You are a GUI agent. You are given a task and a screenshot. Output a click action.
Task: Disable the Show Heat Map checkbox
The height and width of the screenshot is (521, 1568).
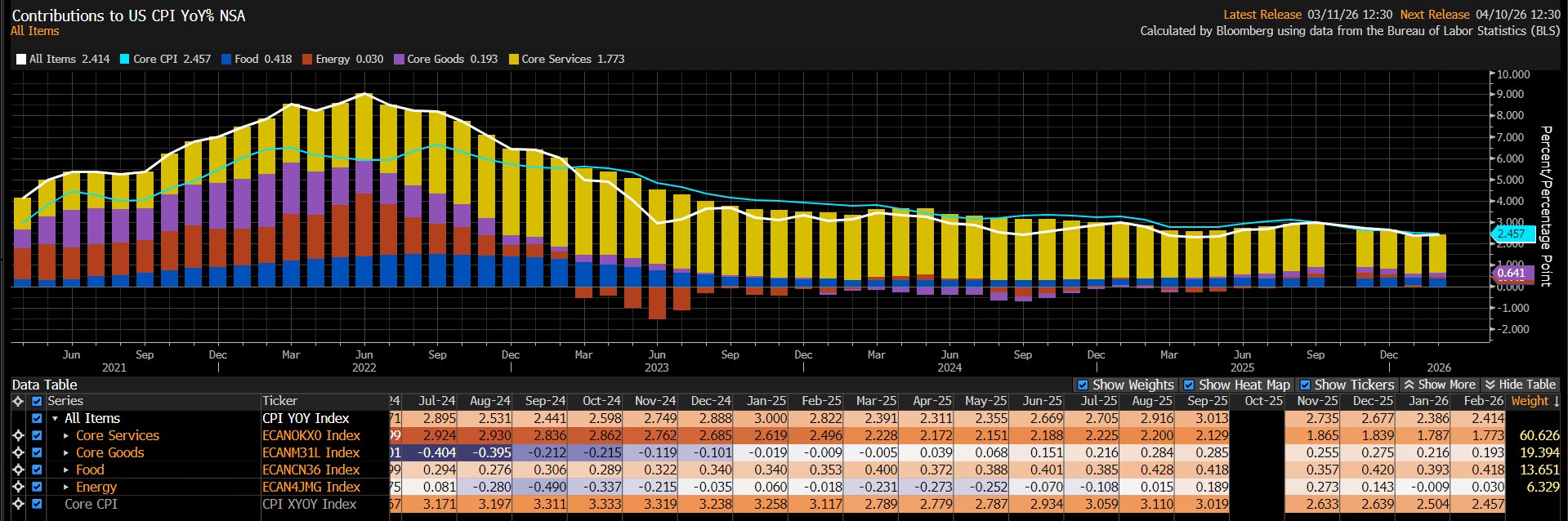1189,385
